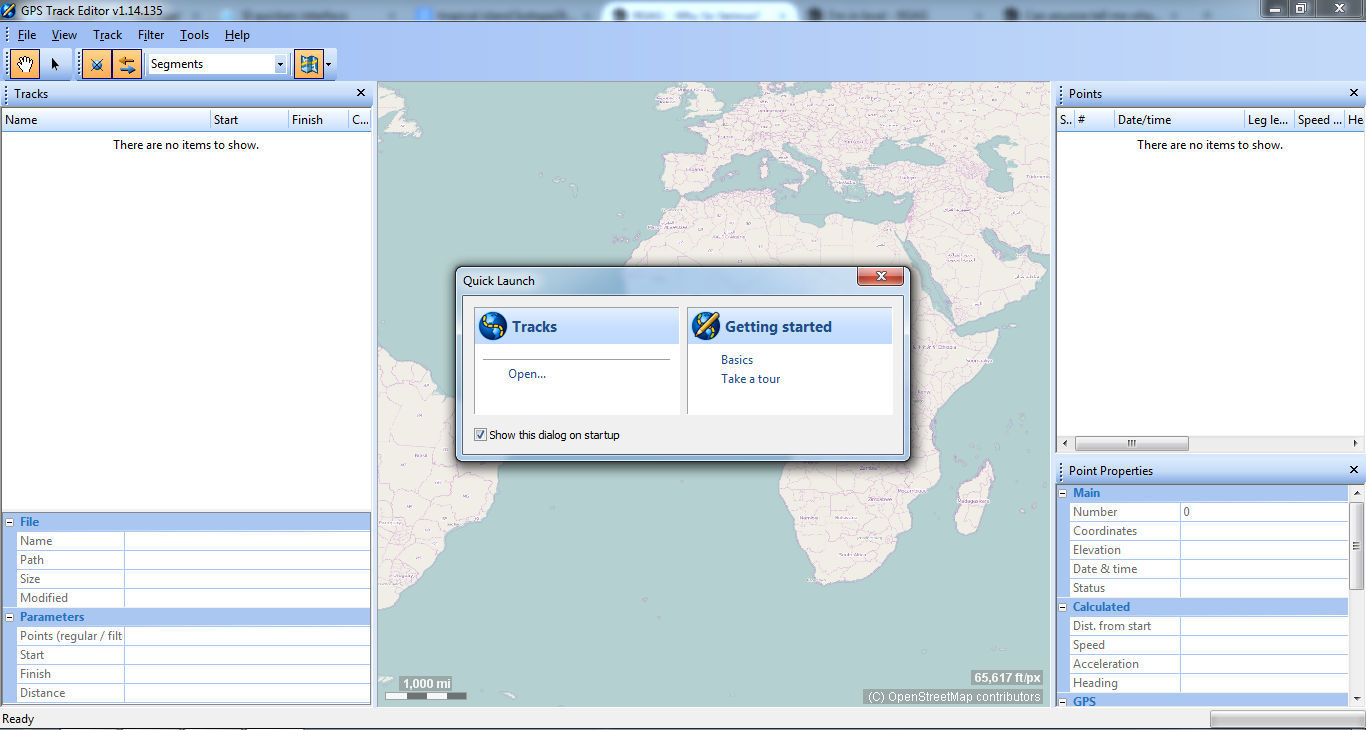
Task: Sort tracks by Start column header
Action: point(250,120)
